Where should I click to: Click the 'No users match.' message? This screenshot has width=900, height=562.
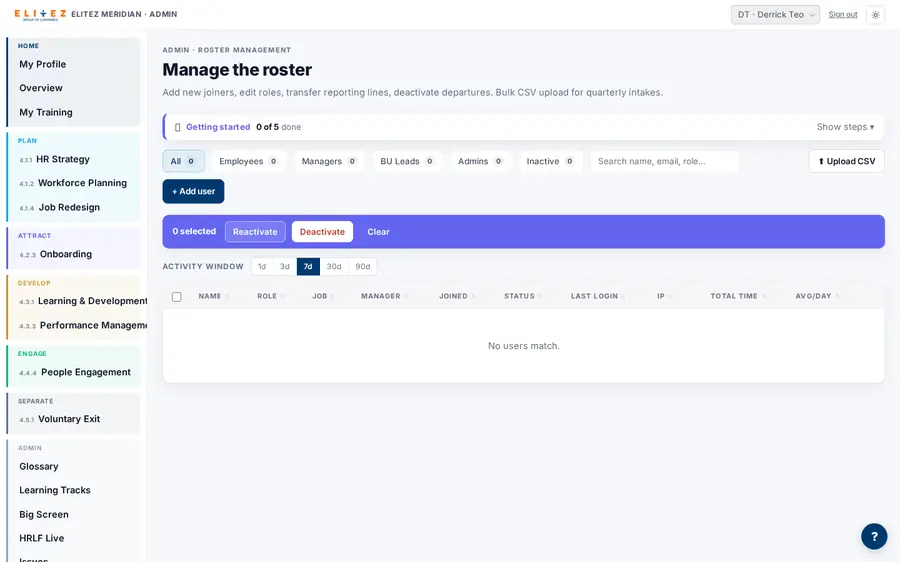coord(523,346)
